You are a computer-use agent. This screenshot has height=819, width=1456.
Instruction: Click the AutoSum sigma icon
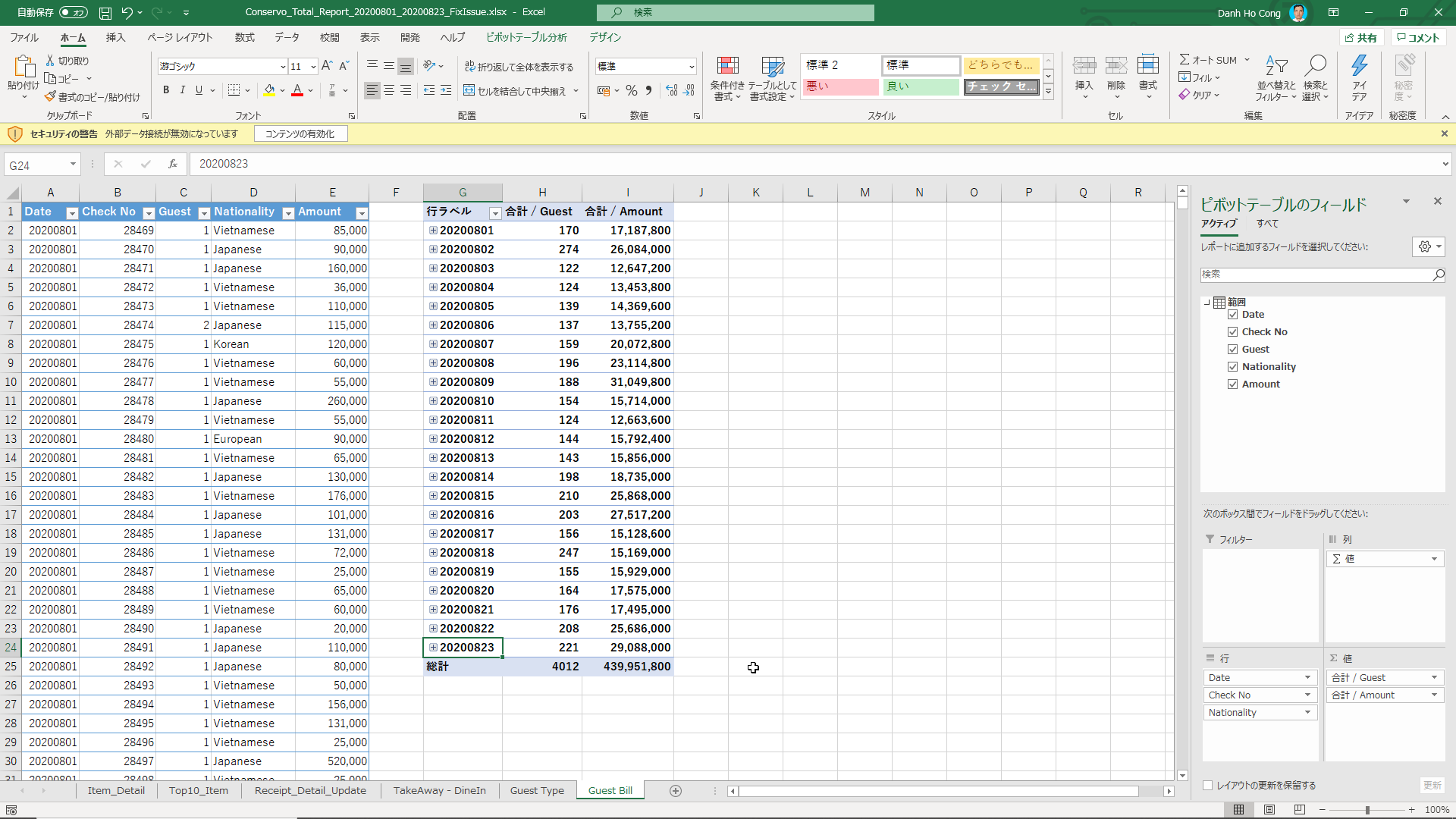[x=1185, y=59]
